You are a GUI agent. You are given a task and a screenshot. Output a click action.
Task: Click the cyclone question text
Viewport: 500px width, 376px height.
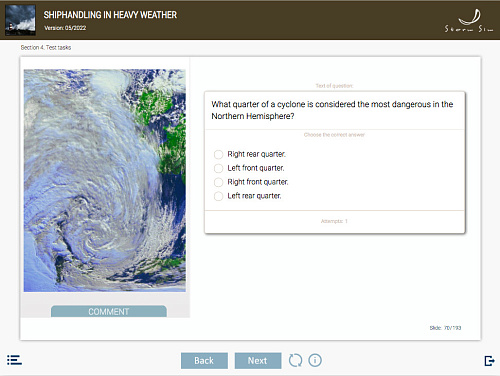pos(332,110)
